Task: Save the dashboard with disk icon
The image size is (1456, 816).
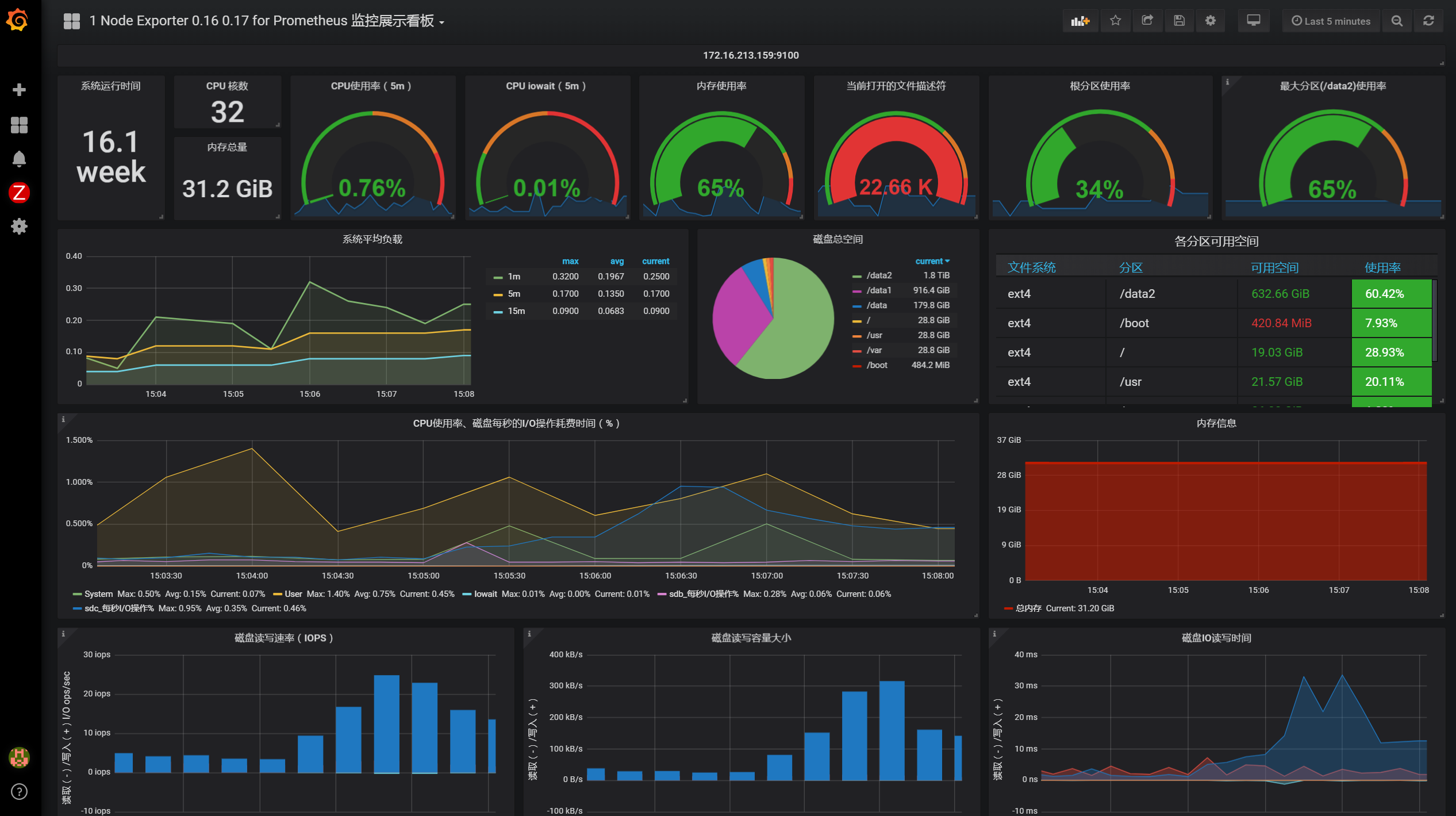Action: 1179,21
